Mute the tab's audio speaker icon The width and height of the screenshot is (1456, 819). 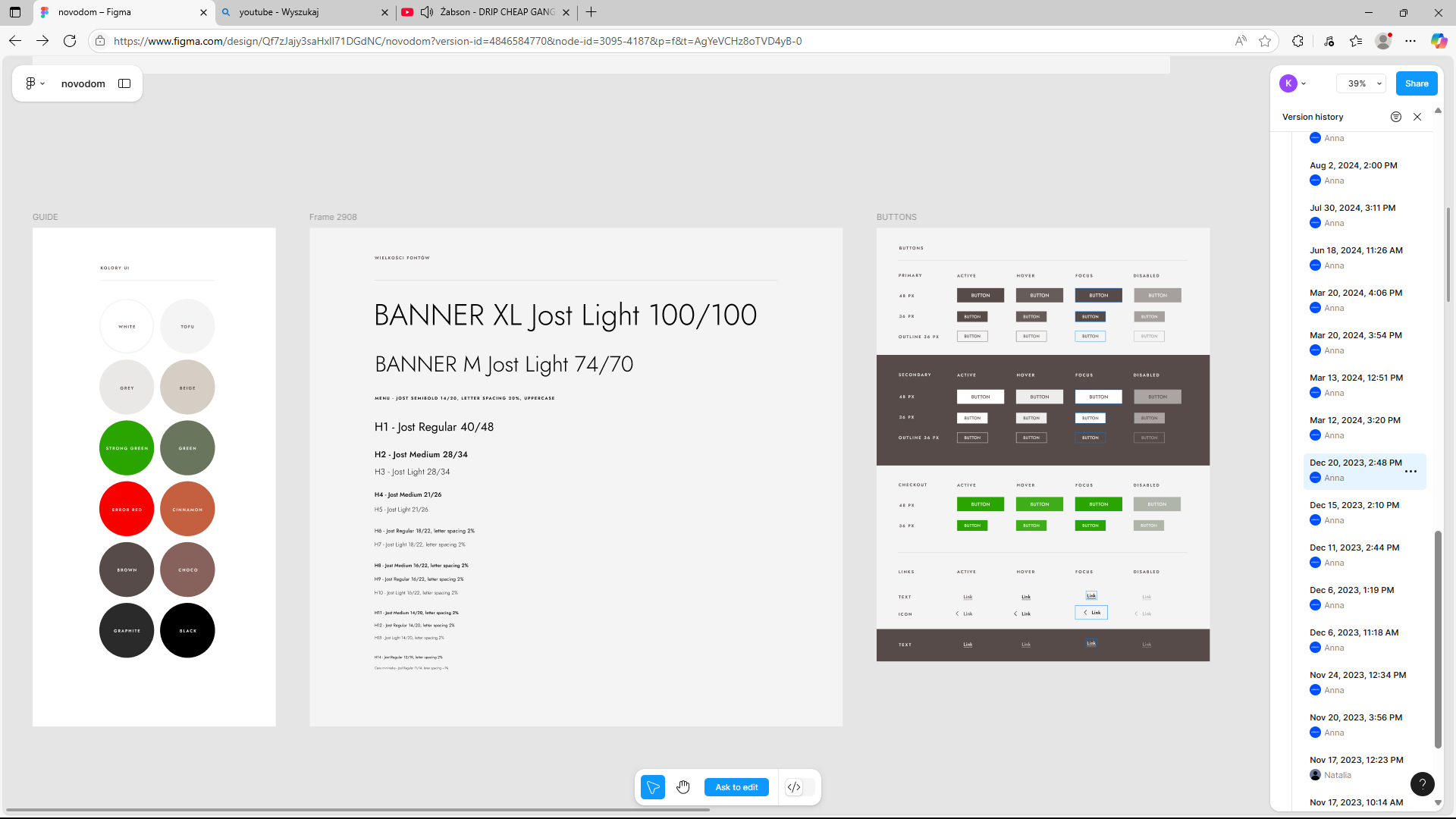(x=427, y=12)
